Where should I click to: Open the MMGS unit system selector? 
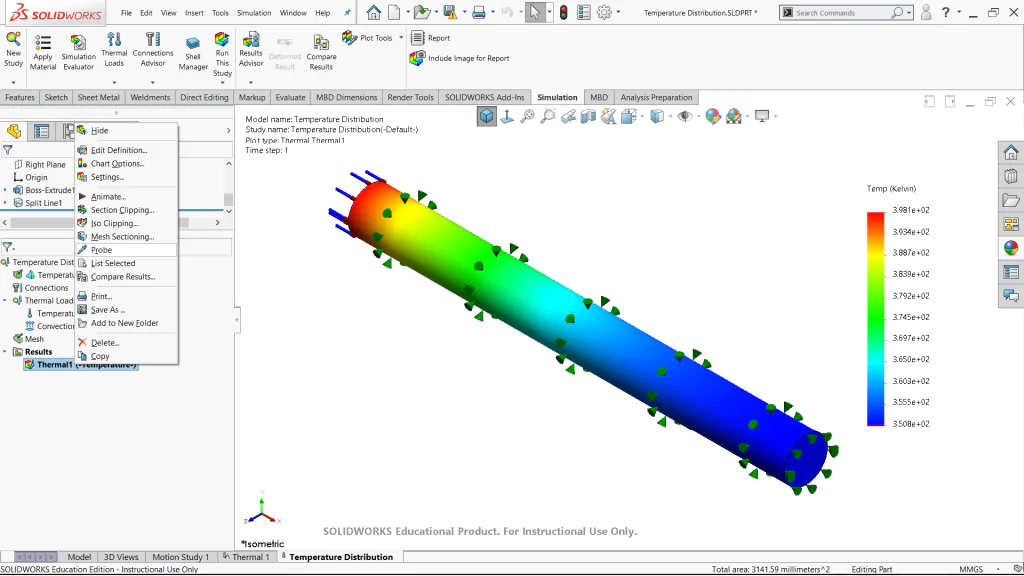pyautogui.click(x=971, y=569)
